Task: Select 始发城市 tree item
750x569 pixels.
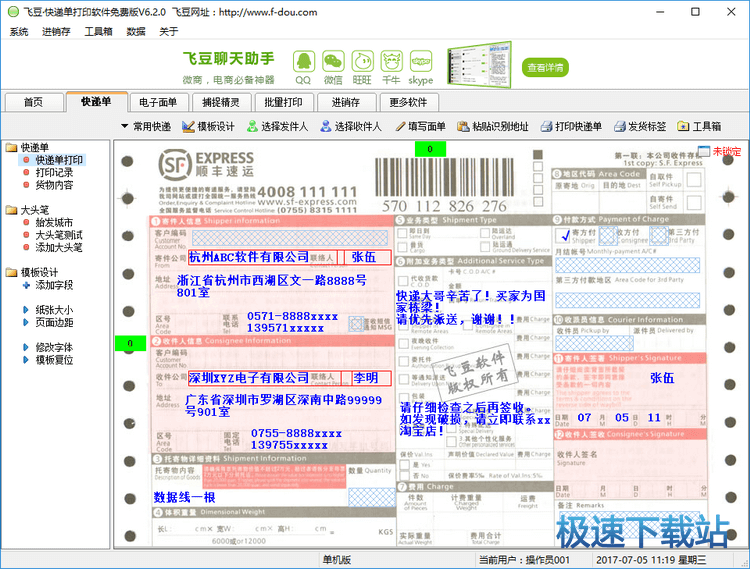Action: [54, 222]
